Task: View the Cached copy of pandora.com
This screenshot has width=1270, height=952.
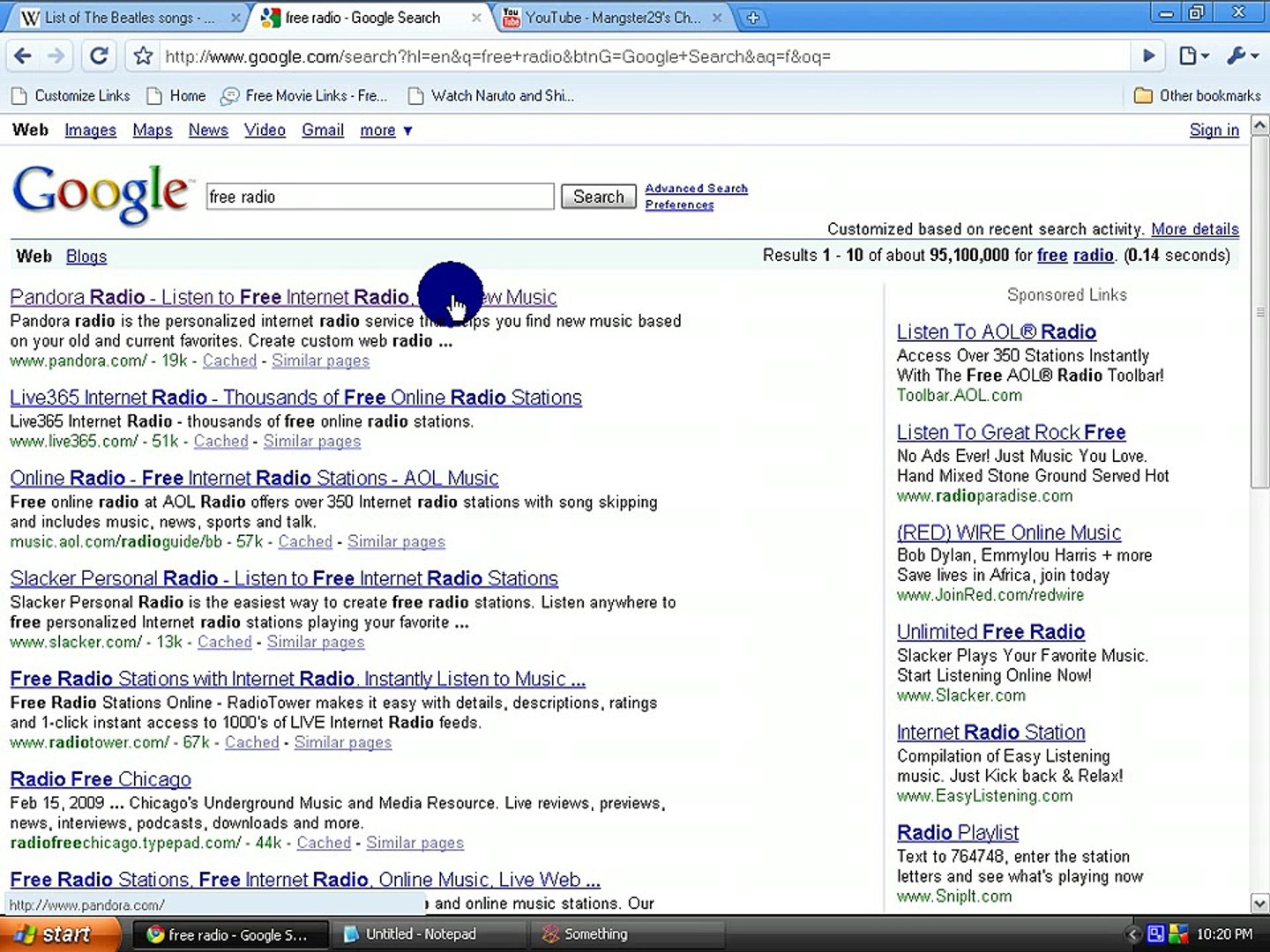Action: 229,361
